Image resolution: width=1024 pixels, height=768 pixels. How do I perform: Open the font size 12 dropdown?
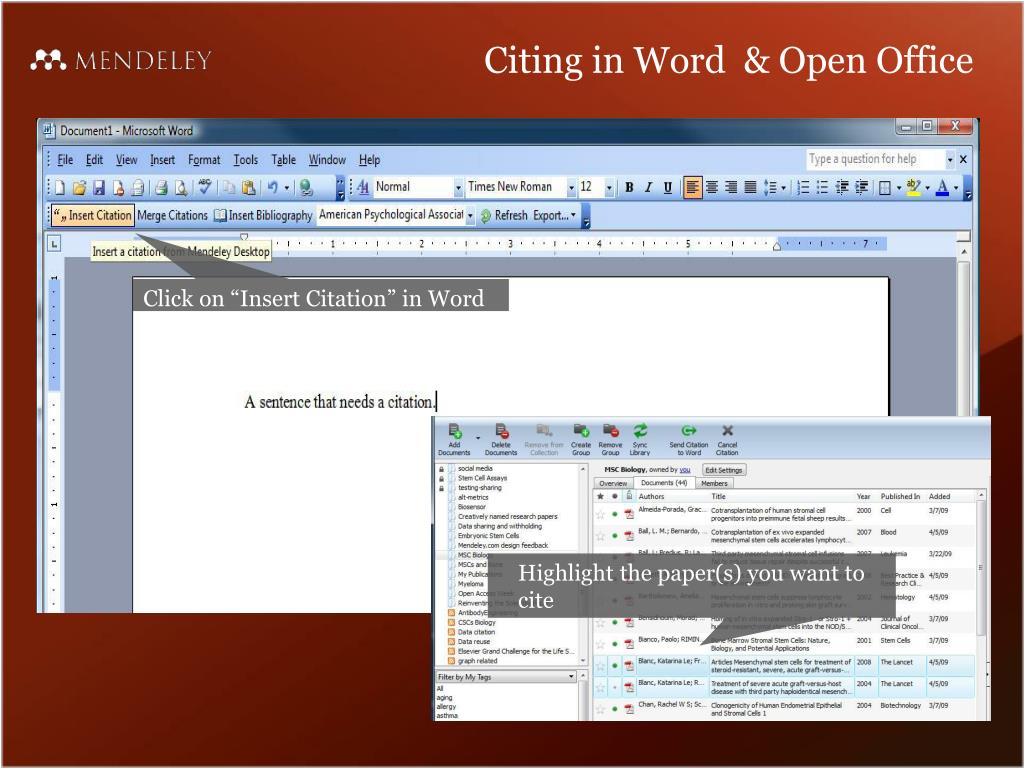tap(609, 188)
